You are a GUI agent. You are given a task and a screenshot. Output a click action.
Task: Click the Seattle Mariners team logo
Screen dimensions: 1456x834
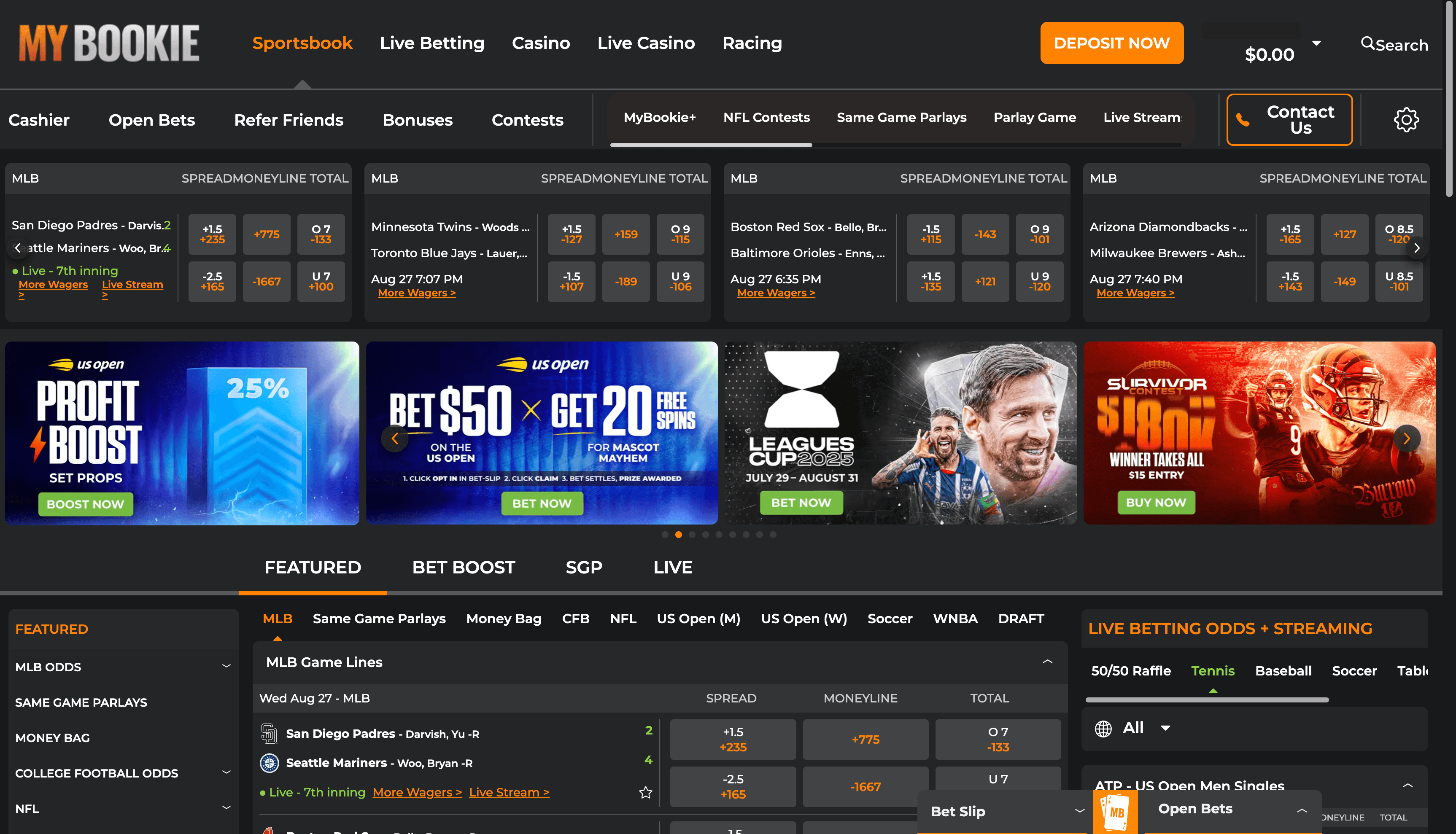pyautogui.click(x=270, y=763)
